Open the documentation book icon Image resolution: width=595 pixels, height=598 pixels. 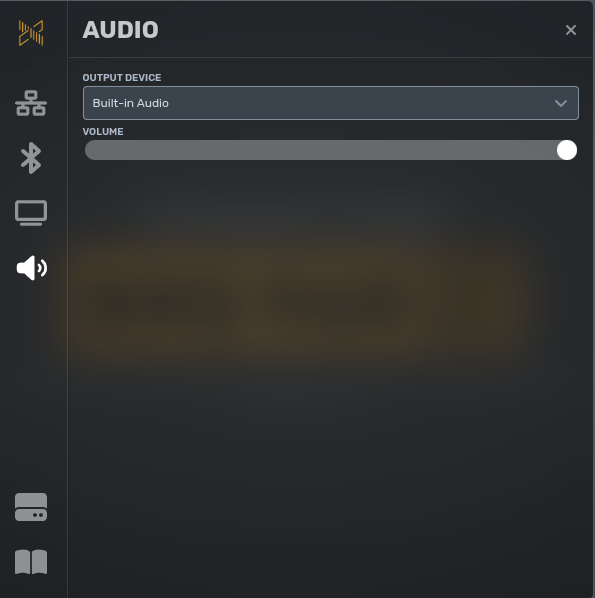pos(31,562)
